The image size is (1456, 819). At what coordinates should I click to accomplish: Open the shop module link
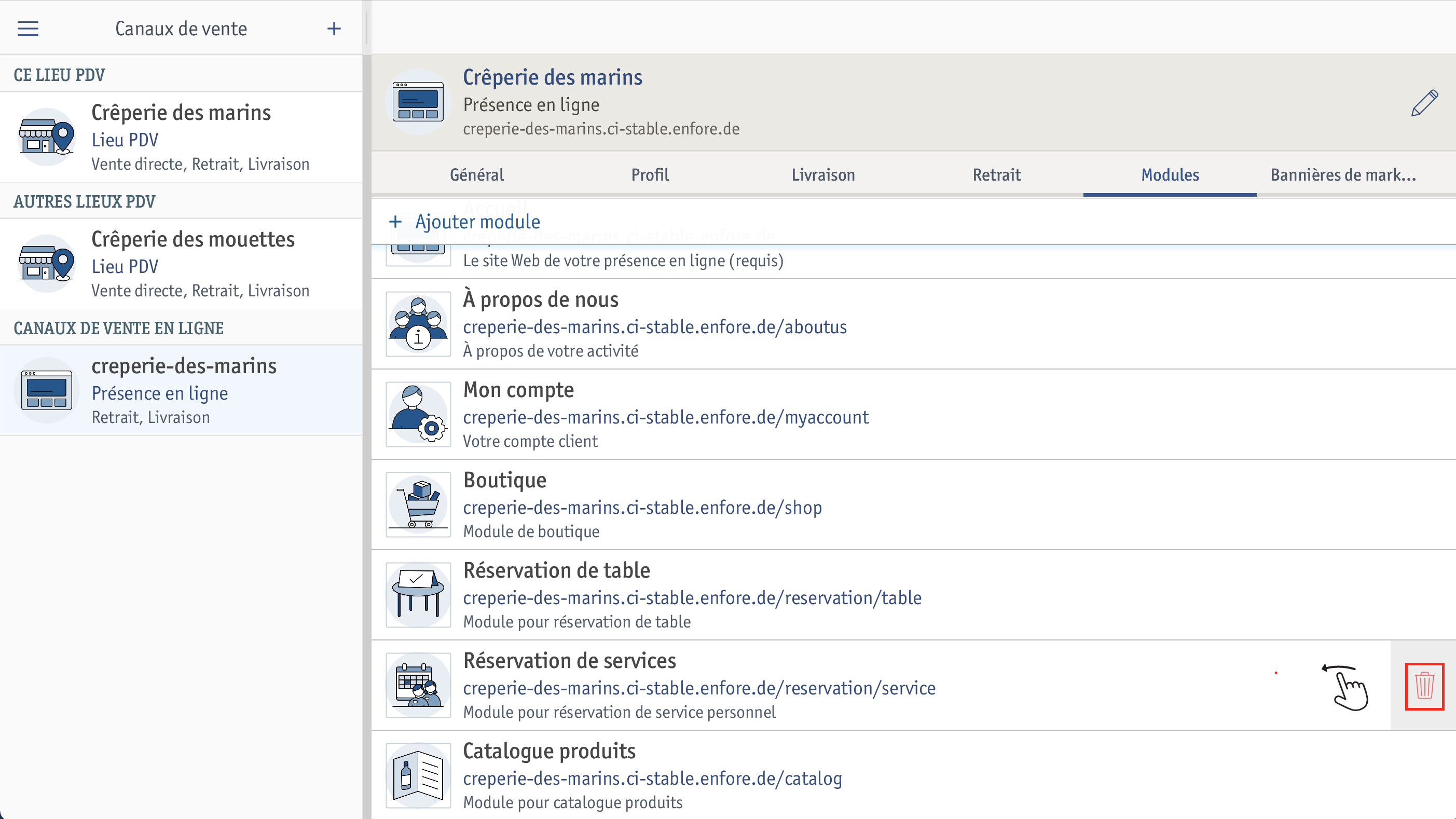tap(642, 508)
